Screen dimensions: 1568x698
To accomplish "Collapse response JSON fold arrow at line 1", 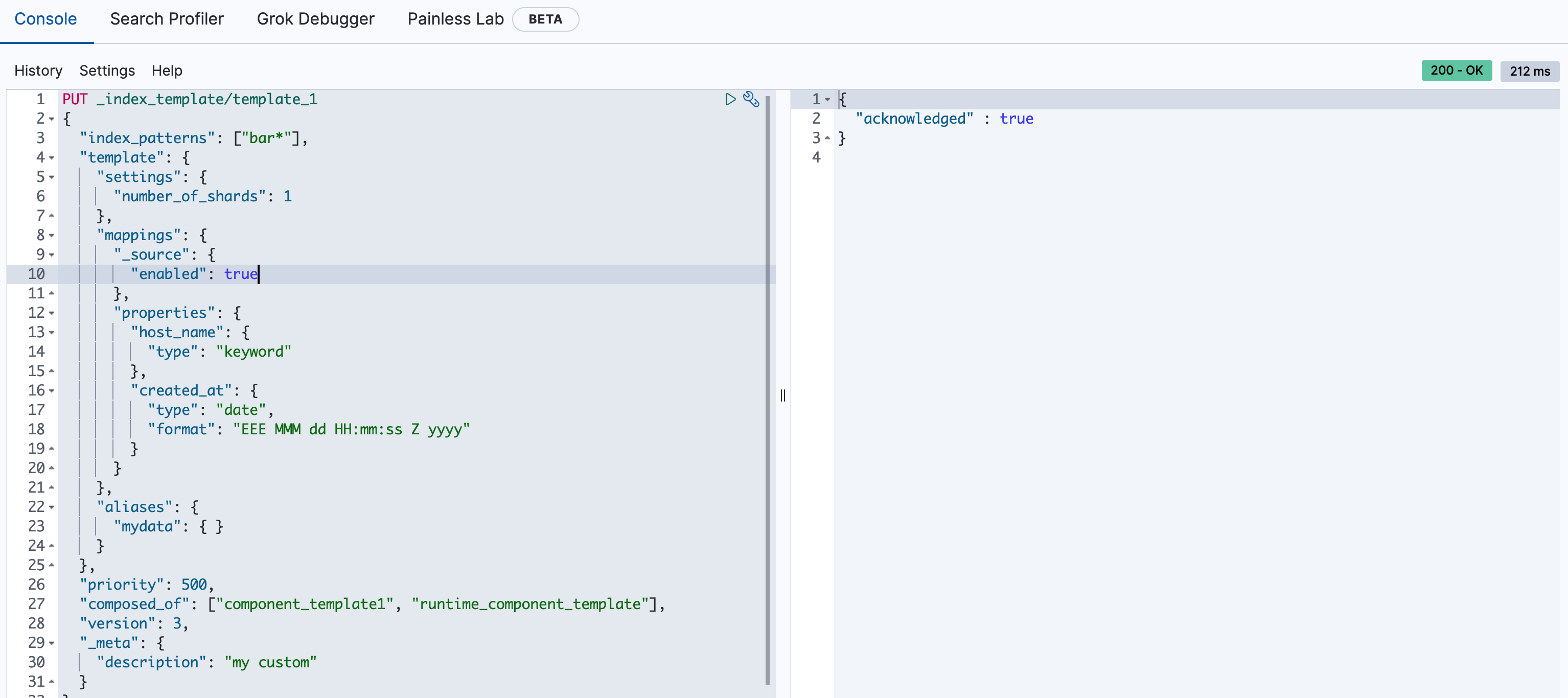I will (x=827, y=100).
